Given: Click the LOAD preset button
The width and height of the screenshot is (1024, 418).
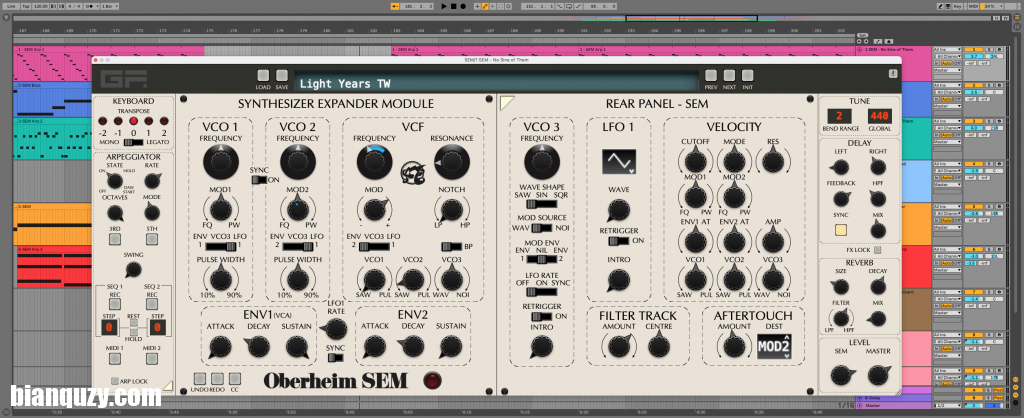Looking at the screenshot, I should (263, 76).
